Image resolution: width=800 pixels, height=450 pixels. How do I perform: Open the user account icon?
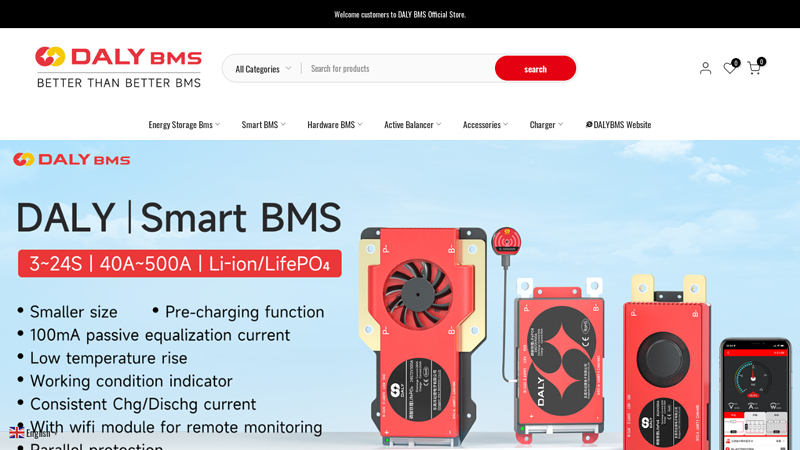coord(705,68)
